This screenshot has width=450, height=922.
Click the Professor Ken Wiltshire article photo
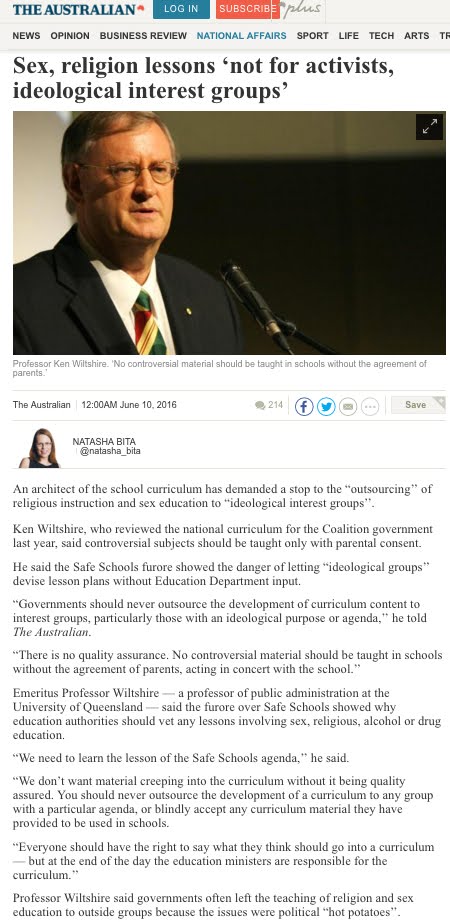229,232
